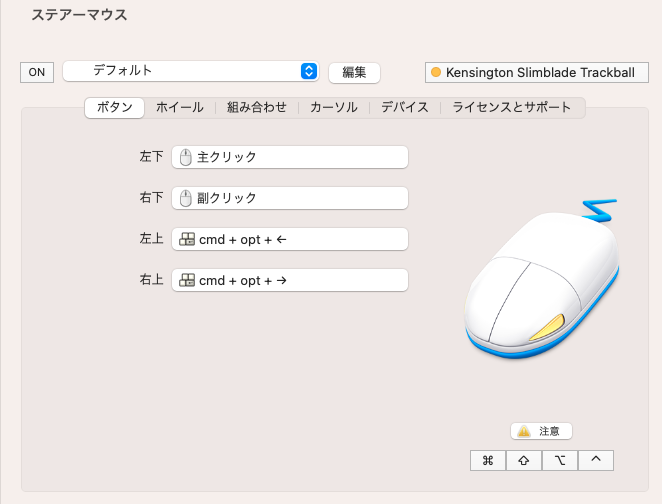Image resolution: width=662 pixels, height=504 pixels.
Task: Click the mouse icon beside 主クリック
Action: coord(185,157)
